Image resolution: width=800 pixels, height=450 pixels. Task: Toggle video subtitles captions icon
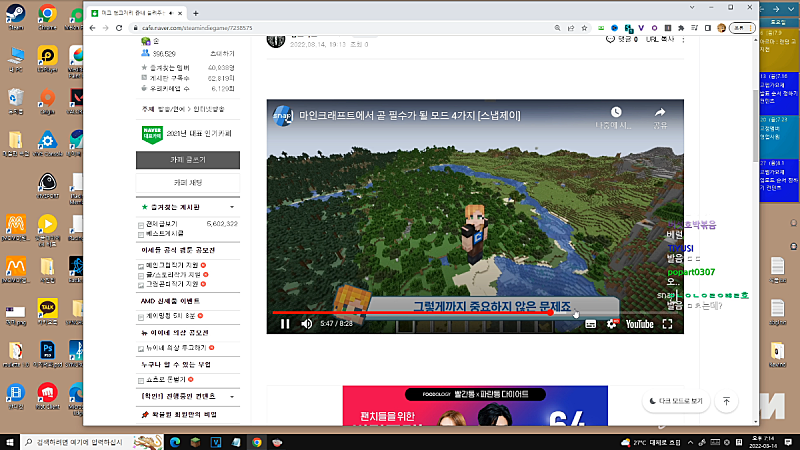tap(590, 324)
